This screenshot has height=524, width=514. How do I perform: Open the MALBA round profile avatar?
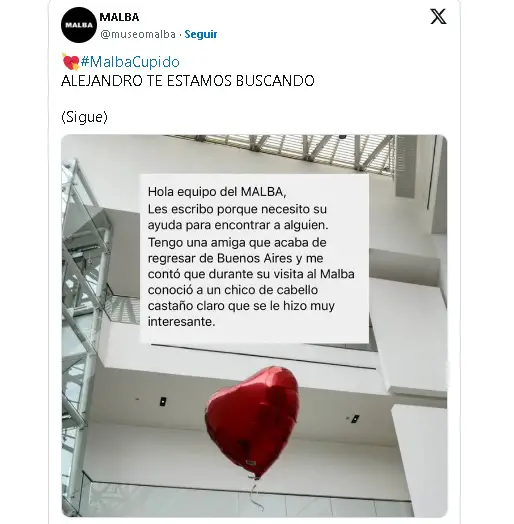79,25
